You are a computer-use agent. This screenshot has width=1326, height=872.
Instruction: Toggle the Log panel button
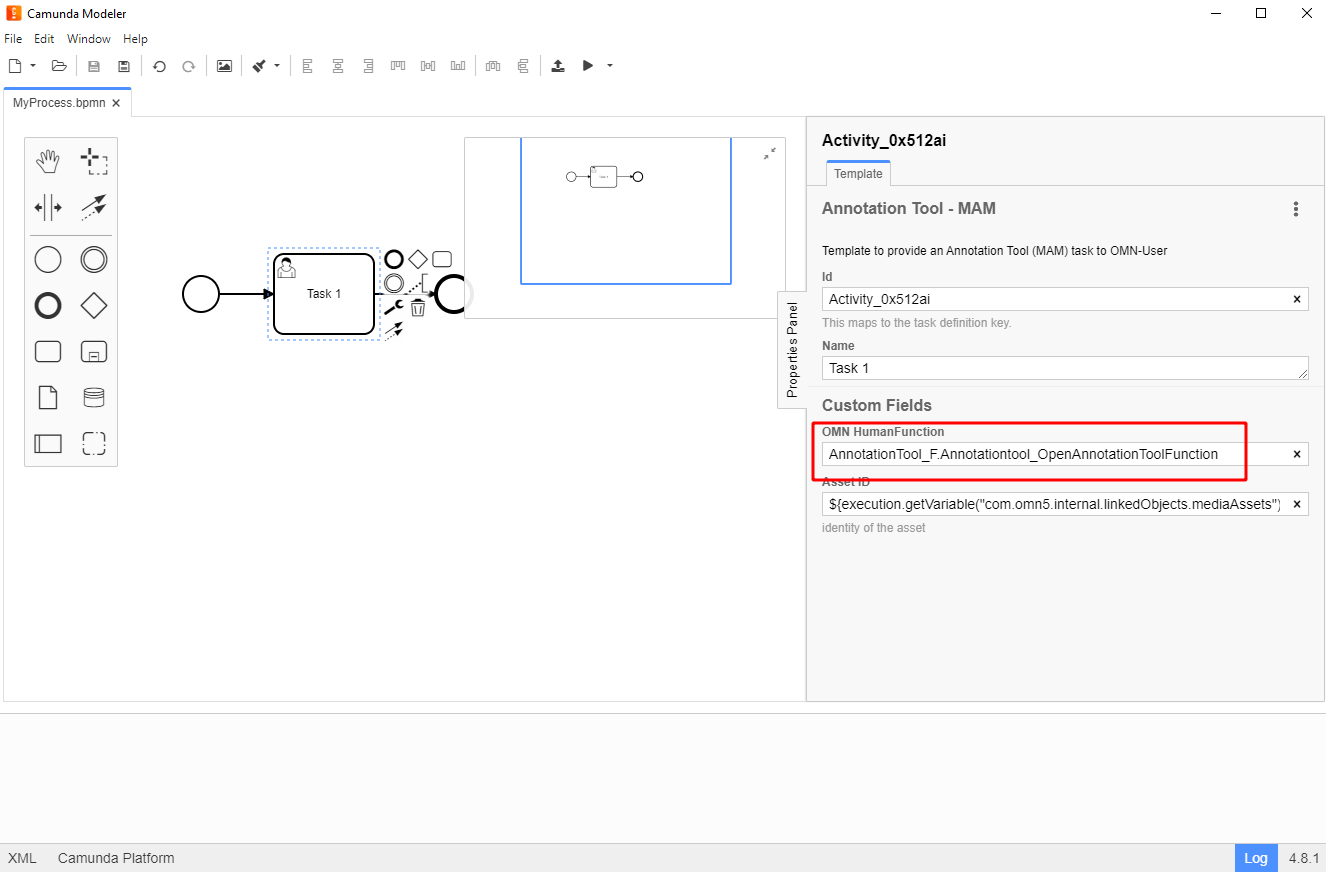[x=1256, y=858]
